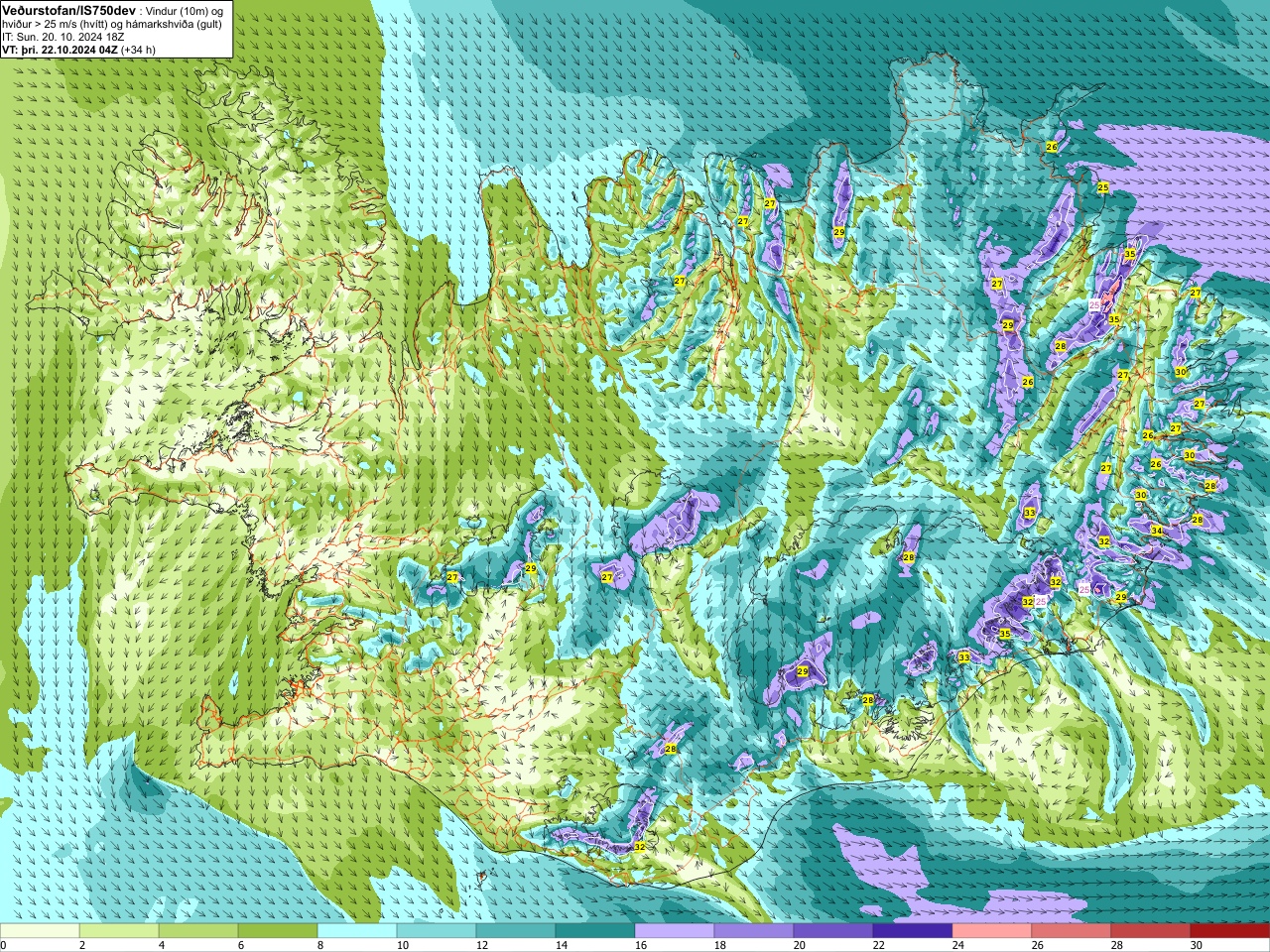The height and width of the screenshot is (952, 1270).
Task: Select the 20–22 m/s violet legend swatch
Action: (833, 930)
